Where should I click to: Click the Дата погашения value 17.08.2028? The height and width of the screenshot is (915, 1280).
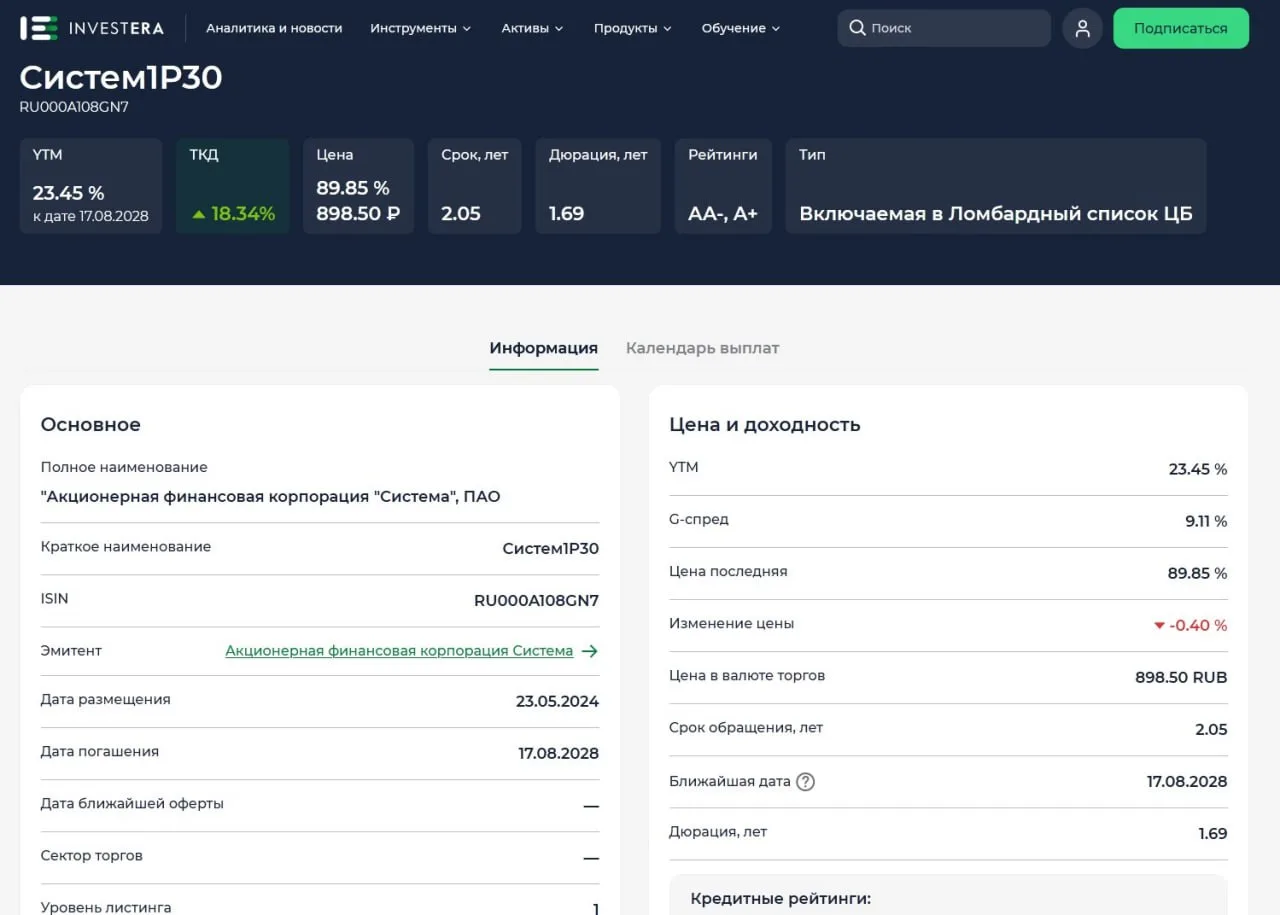[558, 754]
